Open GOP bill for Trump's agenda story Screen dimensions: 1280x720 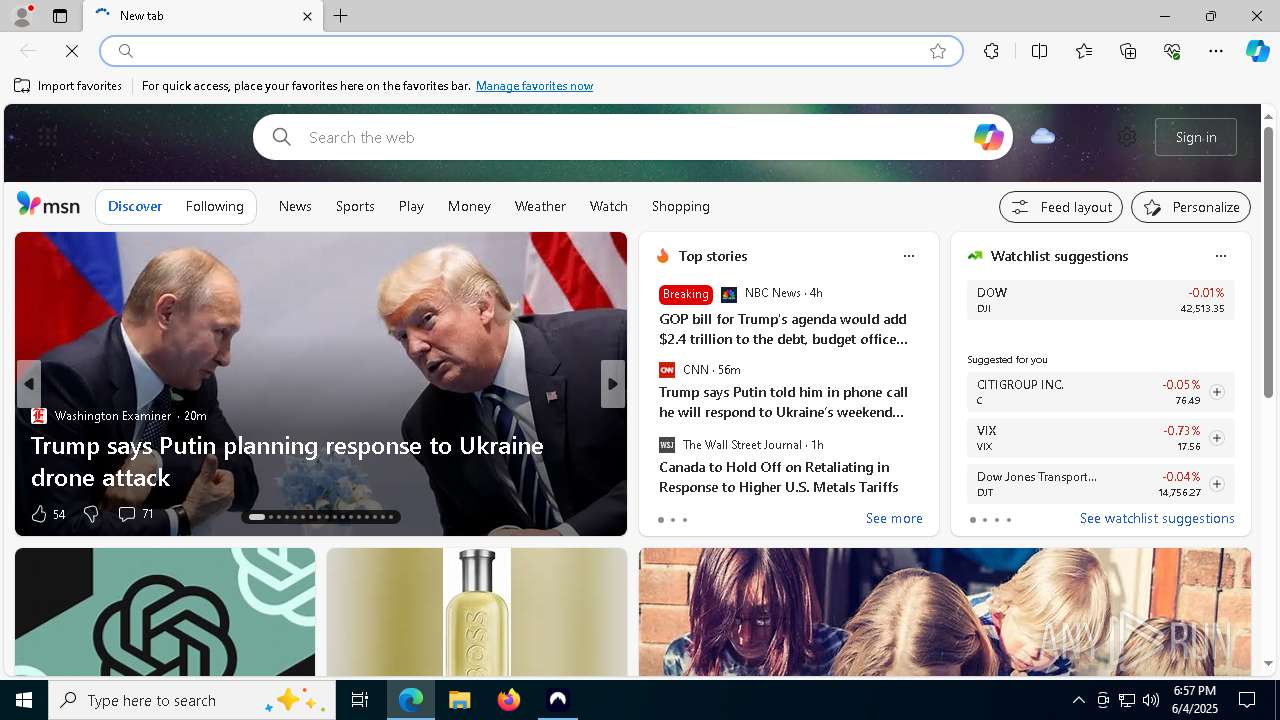click(x=784, y=329)
